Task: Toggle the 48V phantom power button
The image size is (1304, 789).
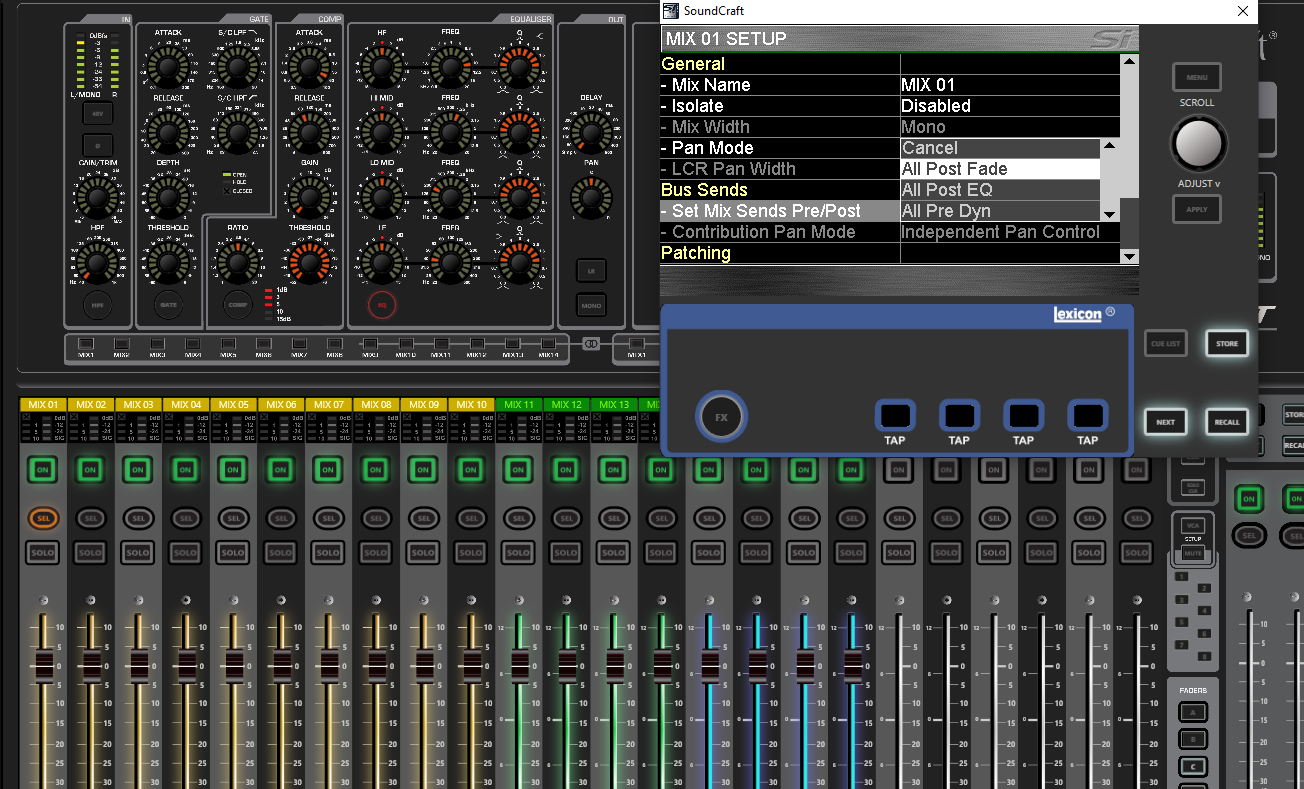Action: click(x=96, y=113)
